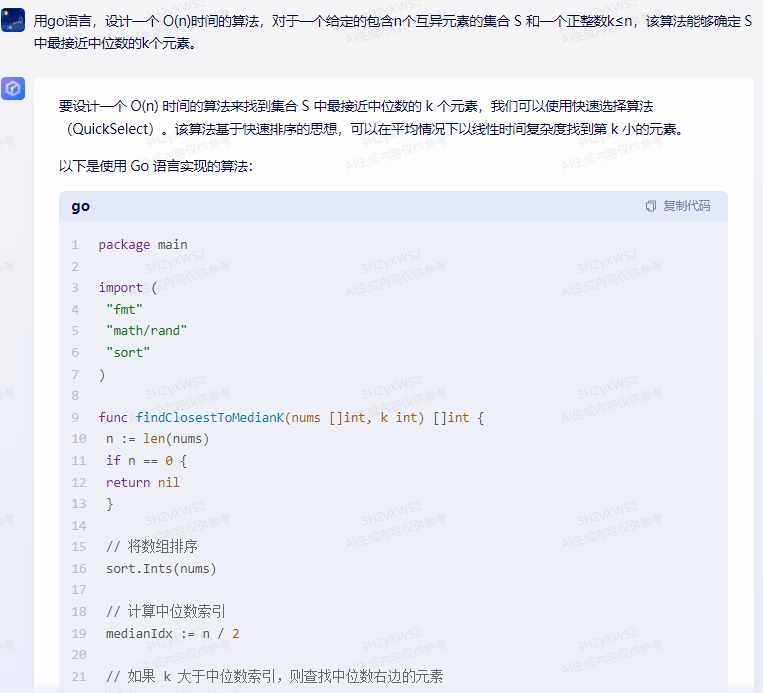Click the comment '// 将数组排序'

tap(152, 547)
